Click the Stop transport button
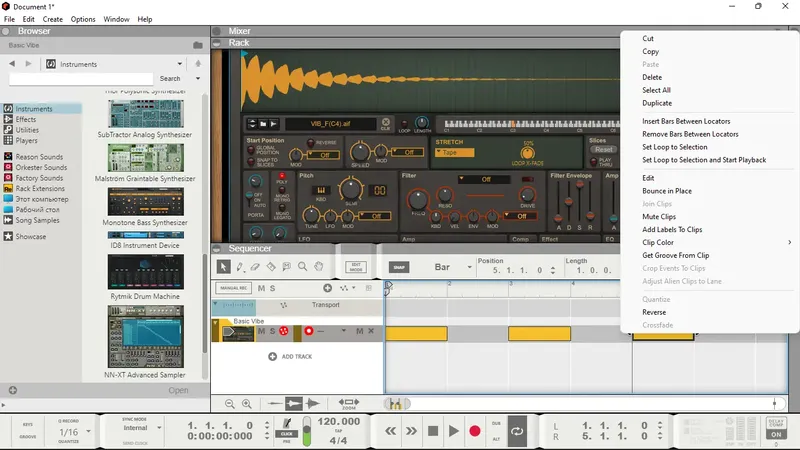This screenshot has width=800, height=450. click(433, 431)
